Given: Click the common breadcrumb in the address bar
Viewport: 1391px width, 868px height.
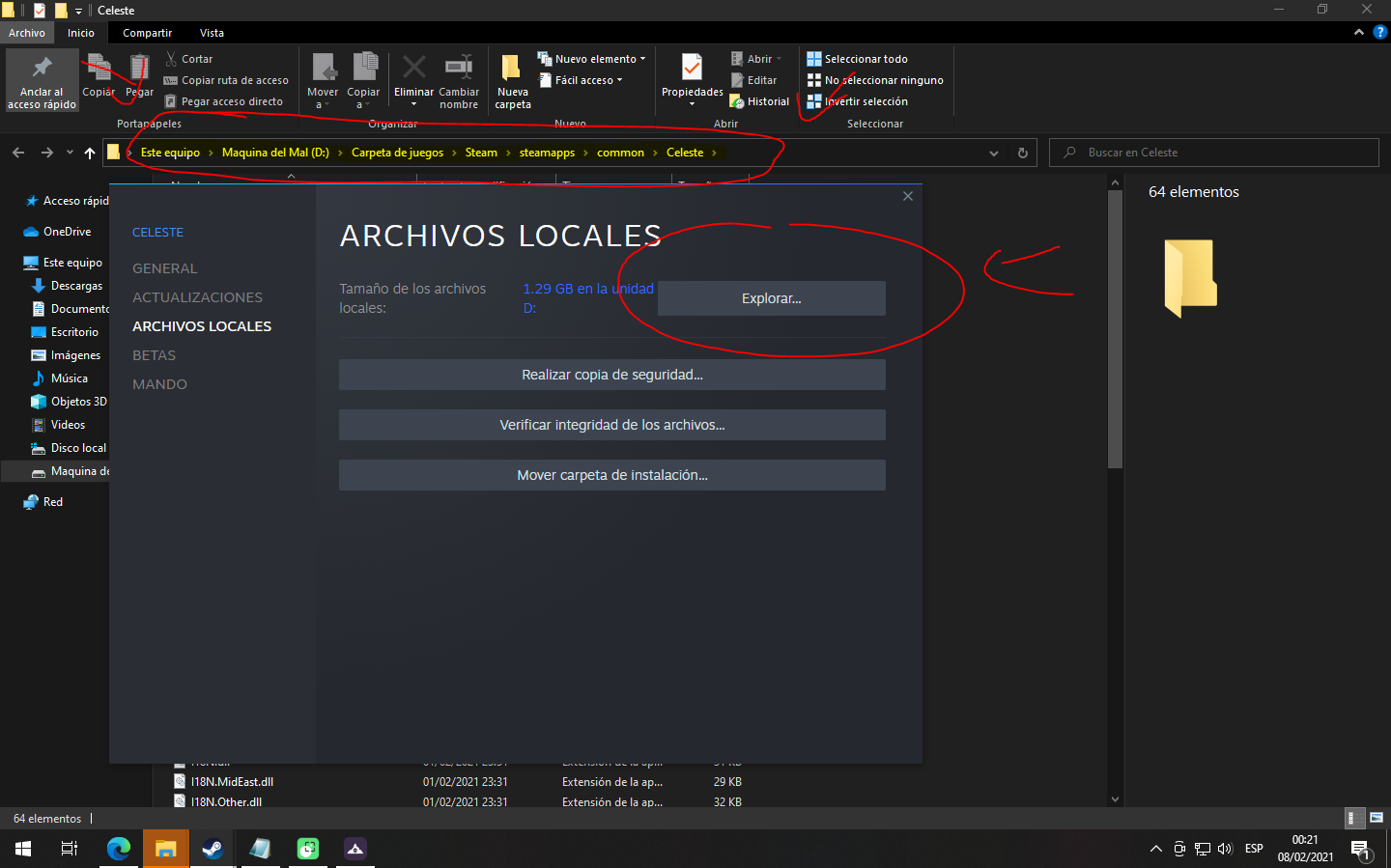Looking at the screenshot, I should [620, 153].
